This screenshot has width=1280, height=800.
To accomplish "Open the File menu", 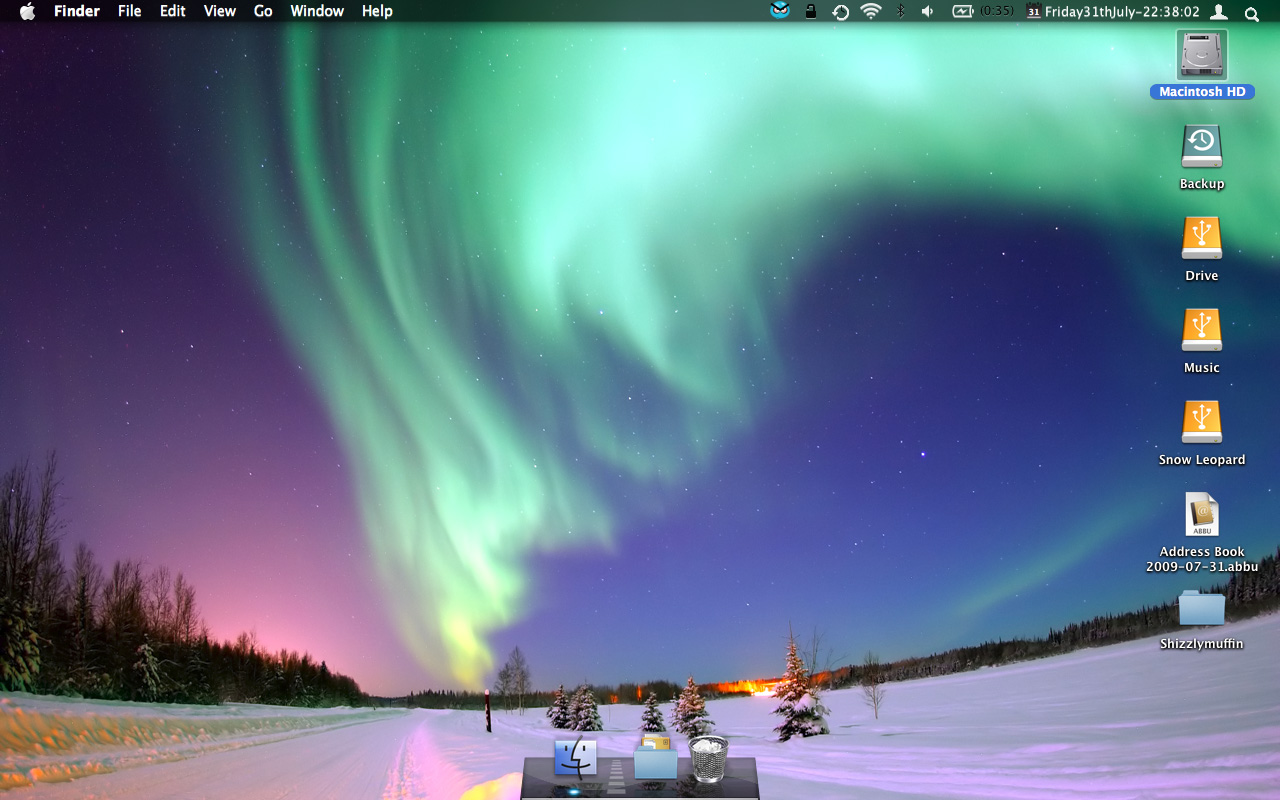I will (x=129, y=11).
